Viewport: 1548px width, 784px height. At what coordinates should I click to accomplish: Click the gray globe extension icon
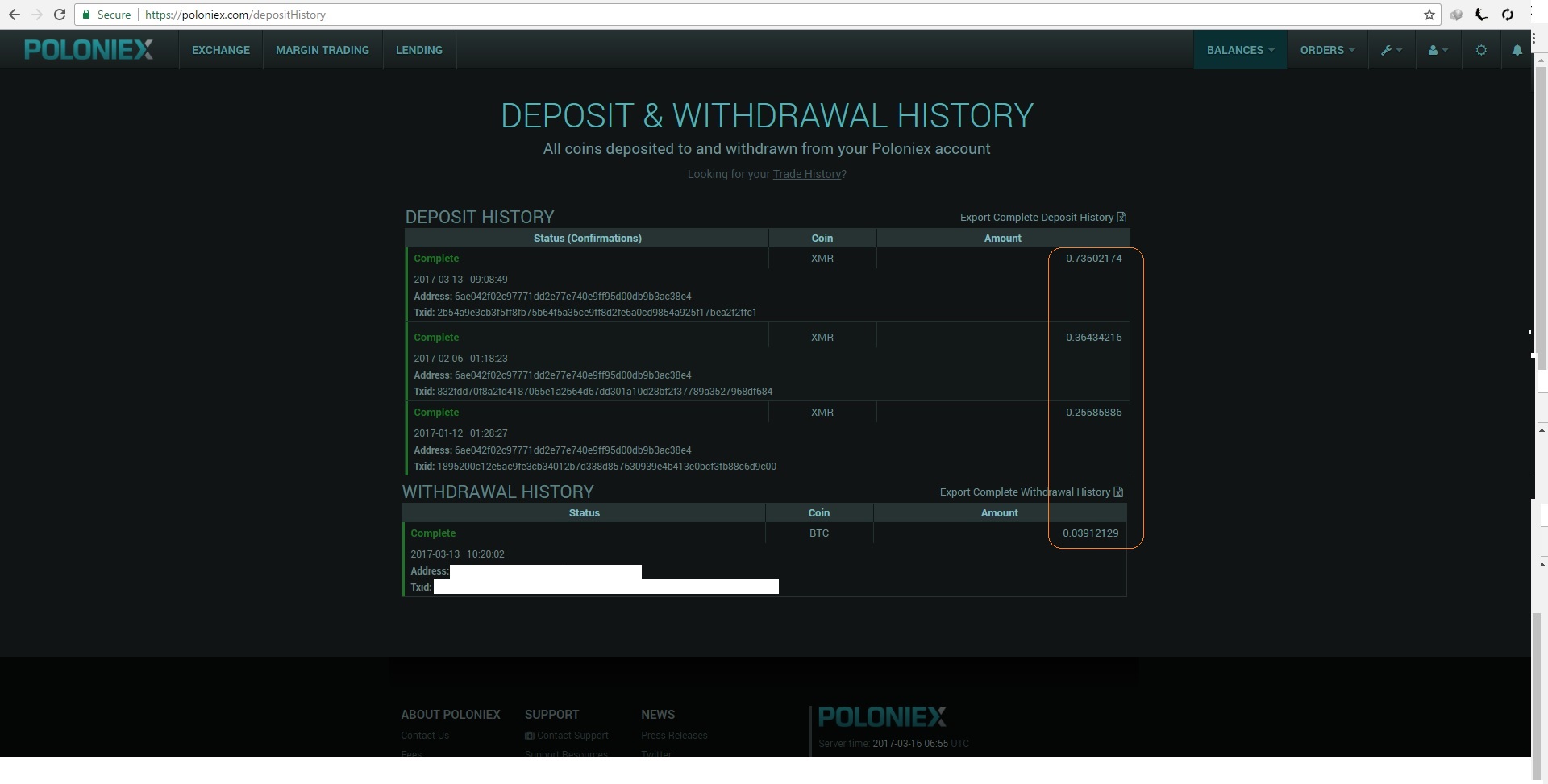pyautogui.click(x=1456, y=15)
